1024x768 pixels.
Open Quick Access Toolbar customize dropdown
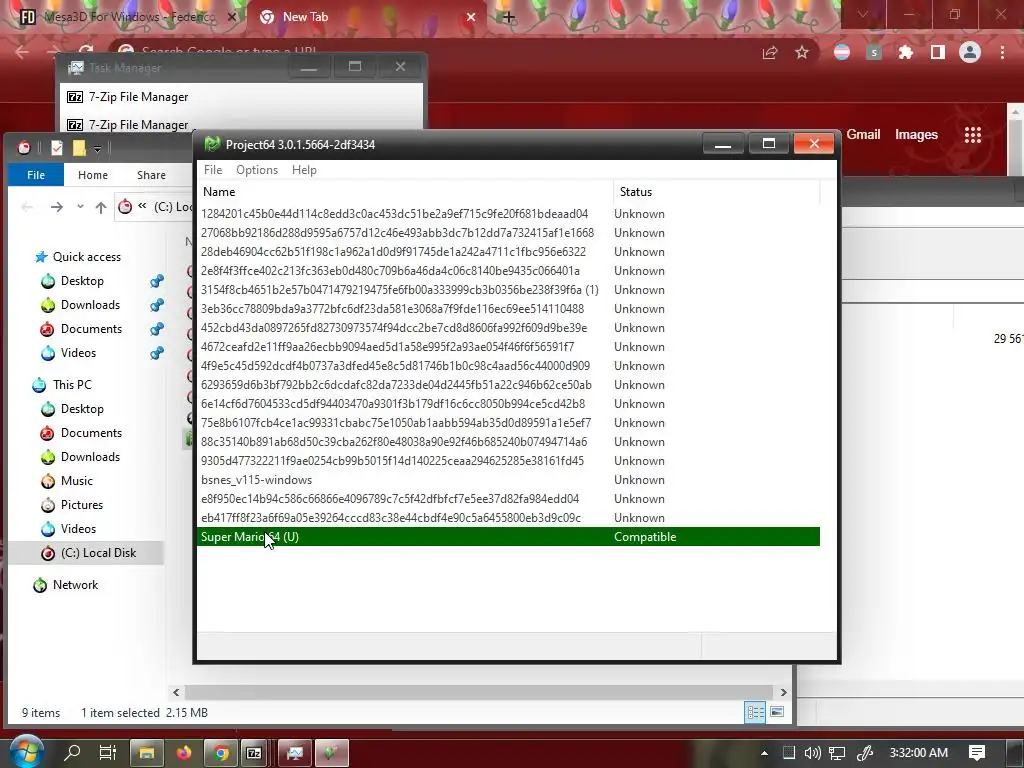[97, 149]
